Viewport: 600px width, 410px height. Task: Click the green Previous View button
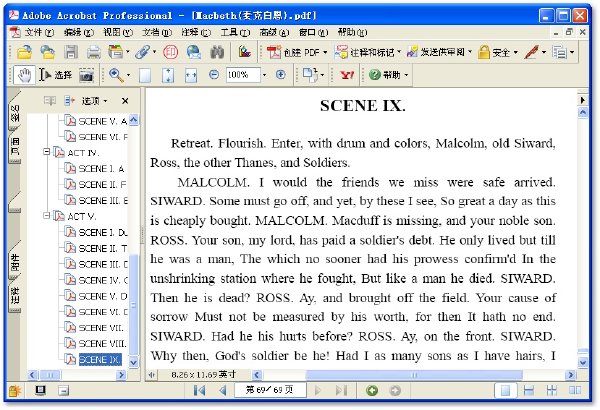click(x=372, y=390)
